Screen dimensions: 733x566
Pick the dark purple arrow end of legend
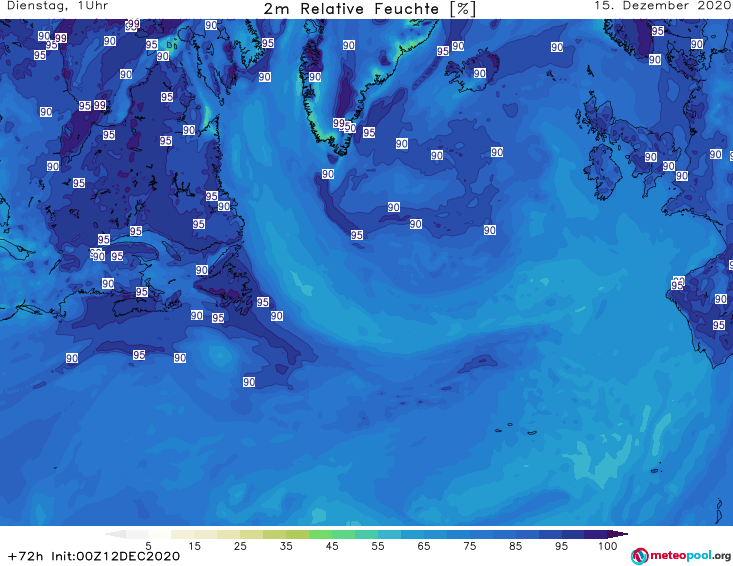pyautogui.click(x=618, y=534)
